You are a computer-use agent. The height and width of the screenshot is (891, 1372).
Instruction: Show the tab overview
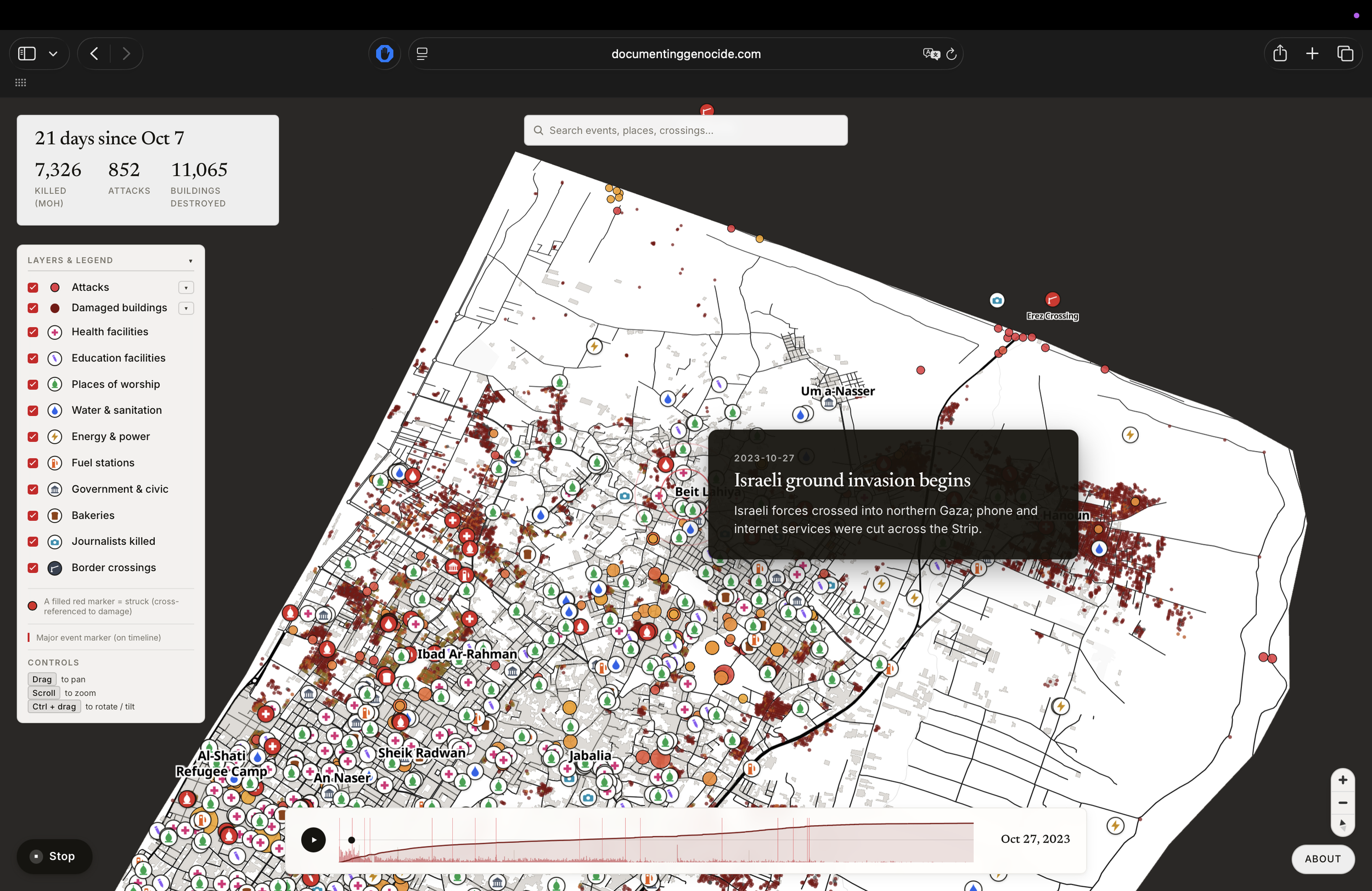pyautogui.click(x=1345, y=54)
